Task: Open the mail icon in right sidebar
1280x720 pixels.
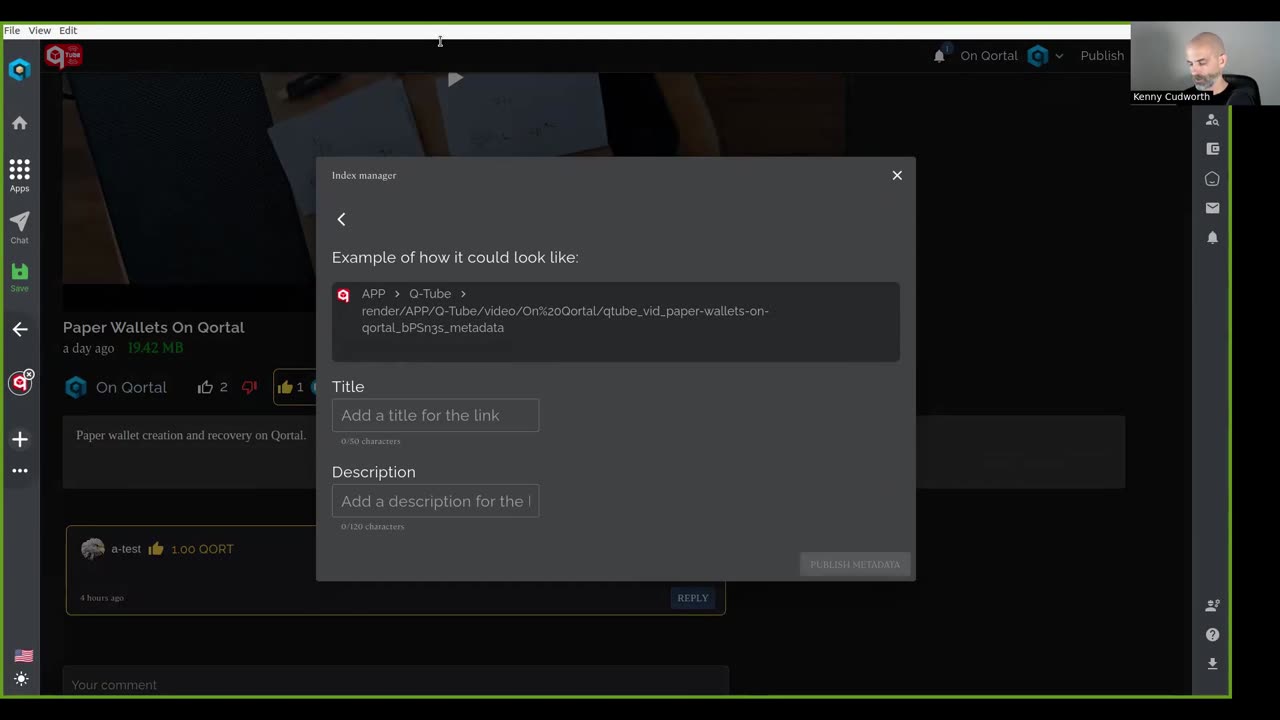Action: 1212,208
